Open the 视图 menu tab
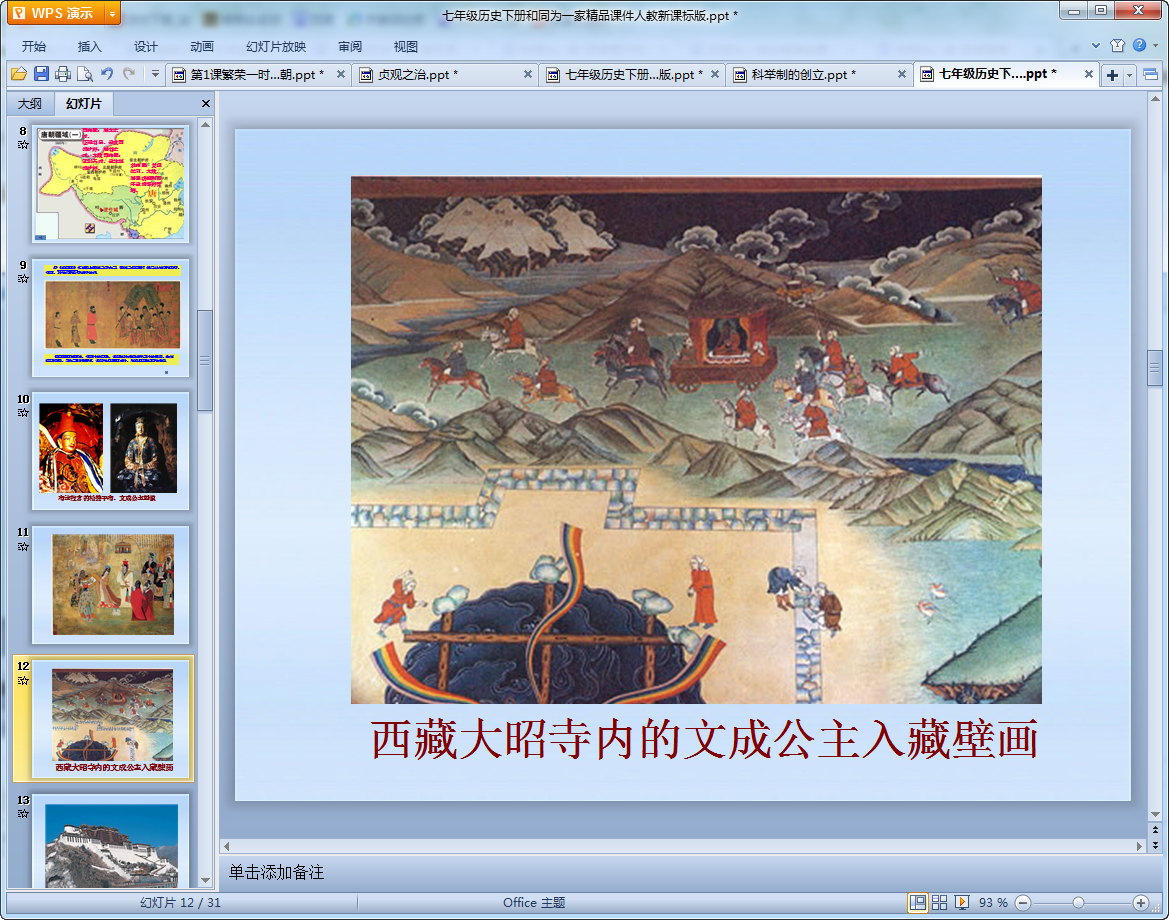Image resolution: width=1169 pixels, height=920 pixels. (406, 46)
